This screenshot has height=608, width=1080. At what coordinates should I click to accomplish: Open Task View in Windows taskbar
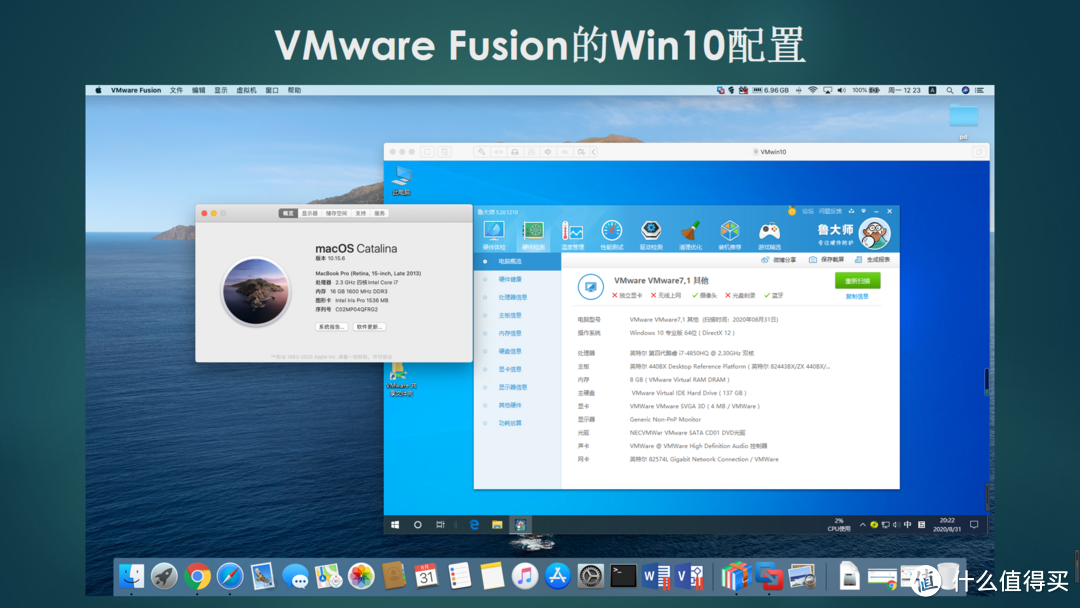[440, 525]
